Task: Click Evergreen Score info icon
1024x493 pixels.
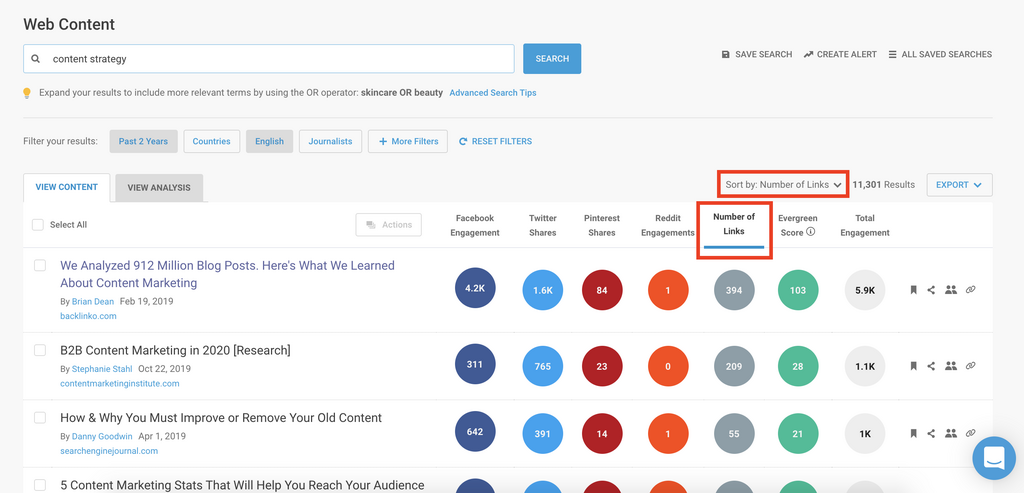Action: (x=810, y=232)
